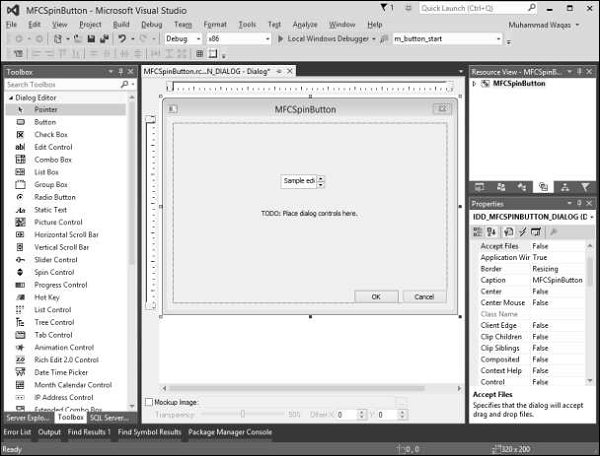
Task: Open the Toolbox search options dropdown
Action: click(133, 84)
